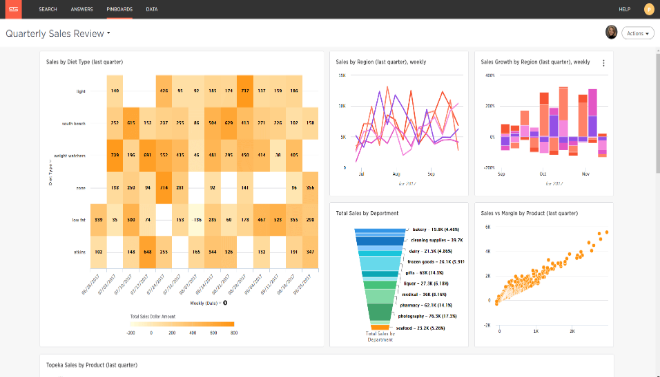Click the ThoughtSpot logo in the top bar
The image size is (660, 377).
[x=13, y=9]
